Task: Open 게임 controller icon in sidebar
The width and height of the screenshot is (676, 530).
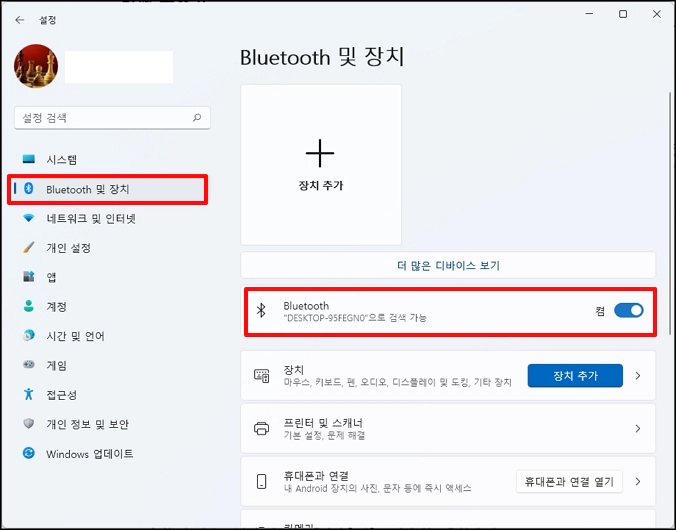Action: 29,365
